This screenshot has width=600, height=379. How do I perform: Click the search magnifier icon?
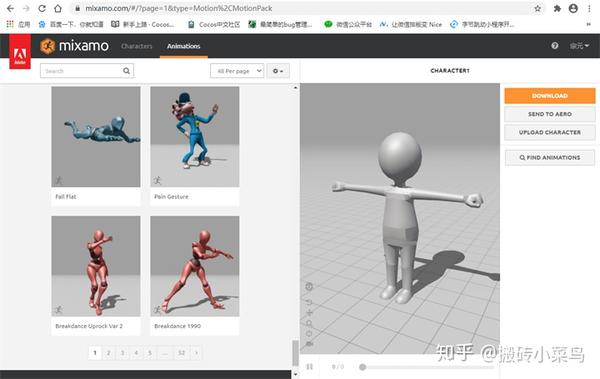pos(126,71)
